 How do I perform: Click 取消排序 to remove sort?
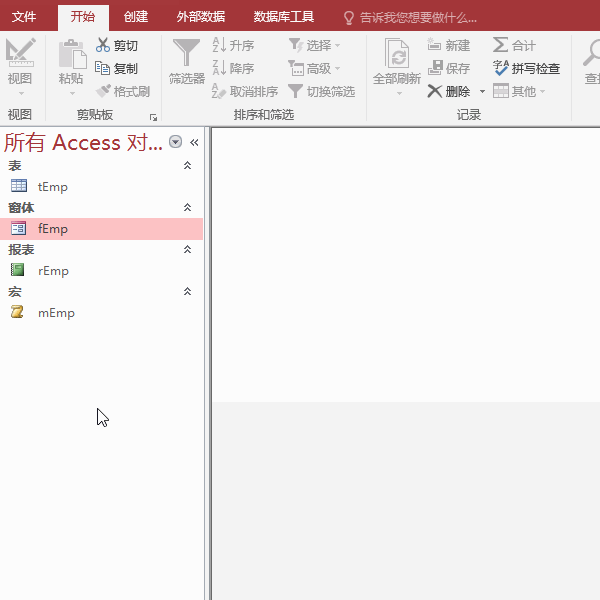click(245, 91)
